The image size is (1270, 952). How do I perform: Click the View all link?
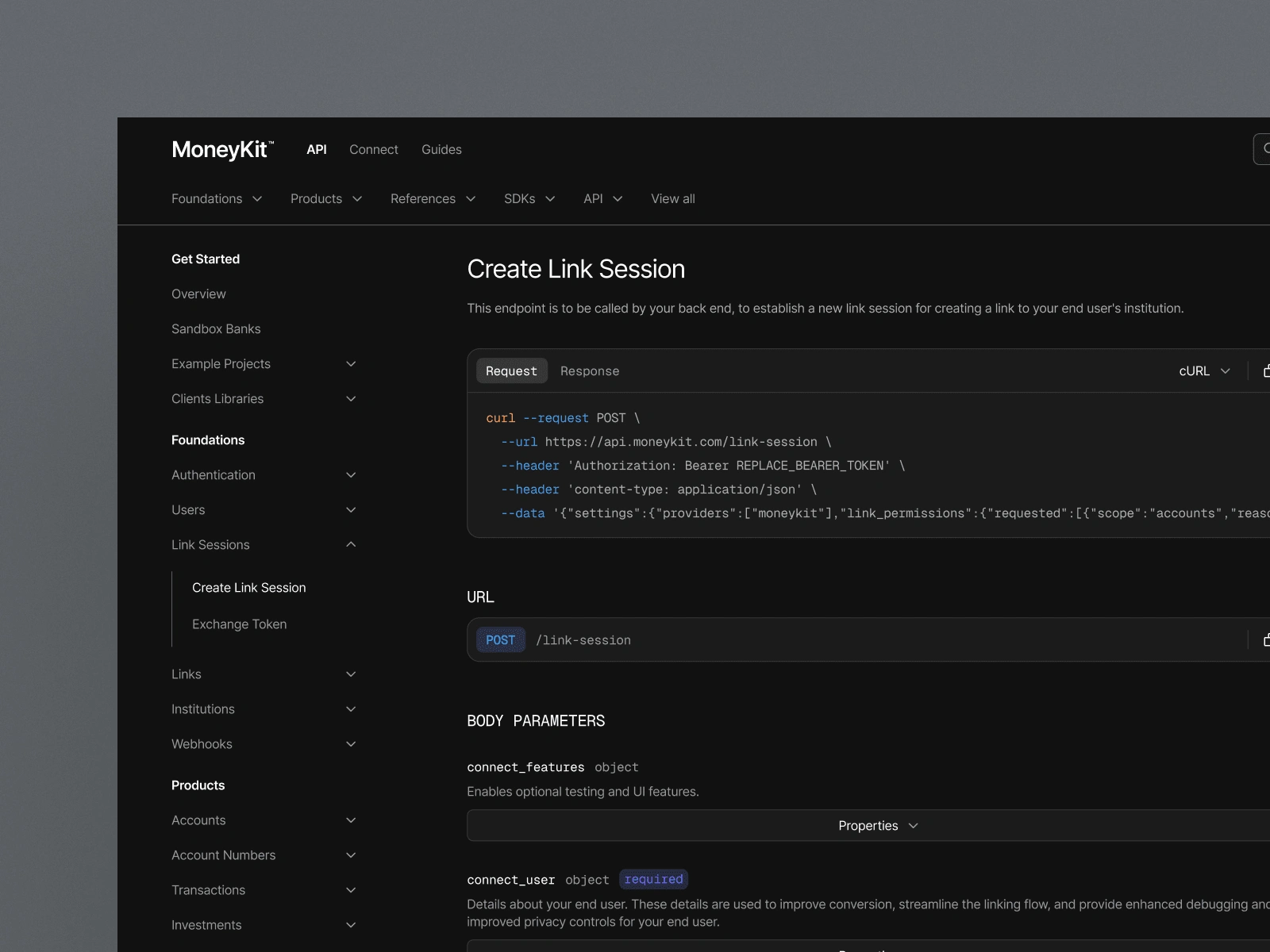pyautogui.click(x=673, y=198)
